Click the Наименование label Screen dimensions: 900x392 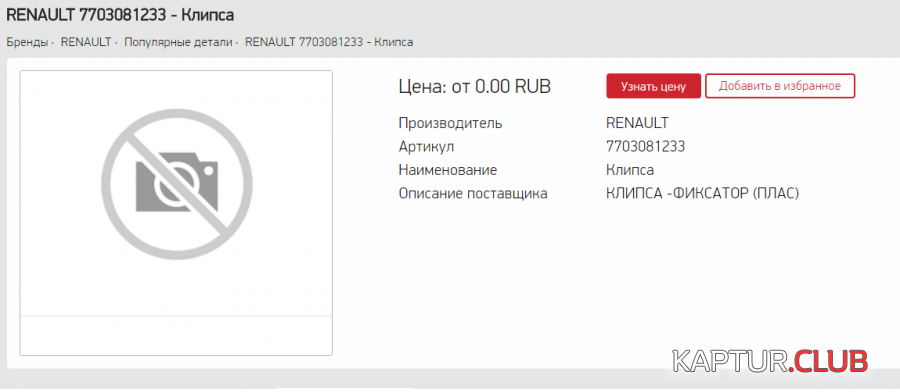tap(448, 170)
